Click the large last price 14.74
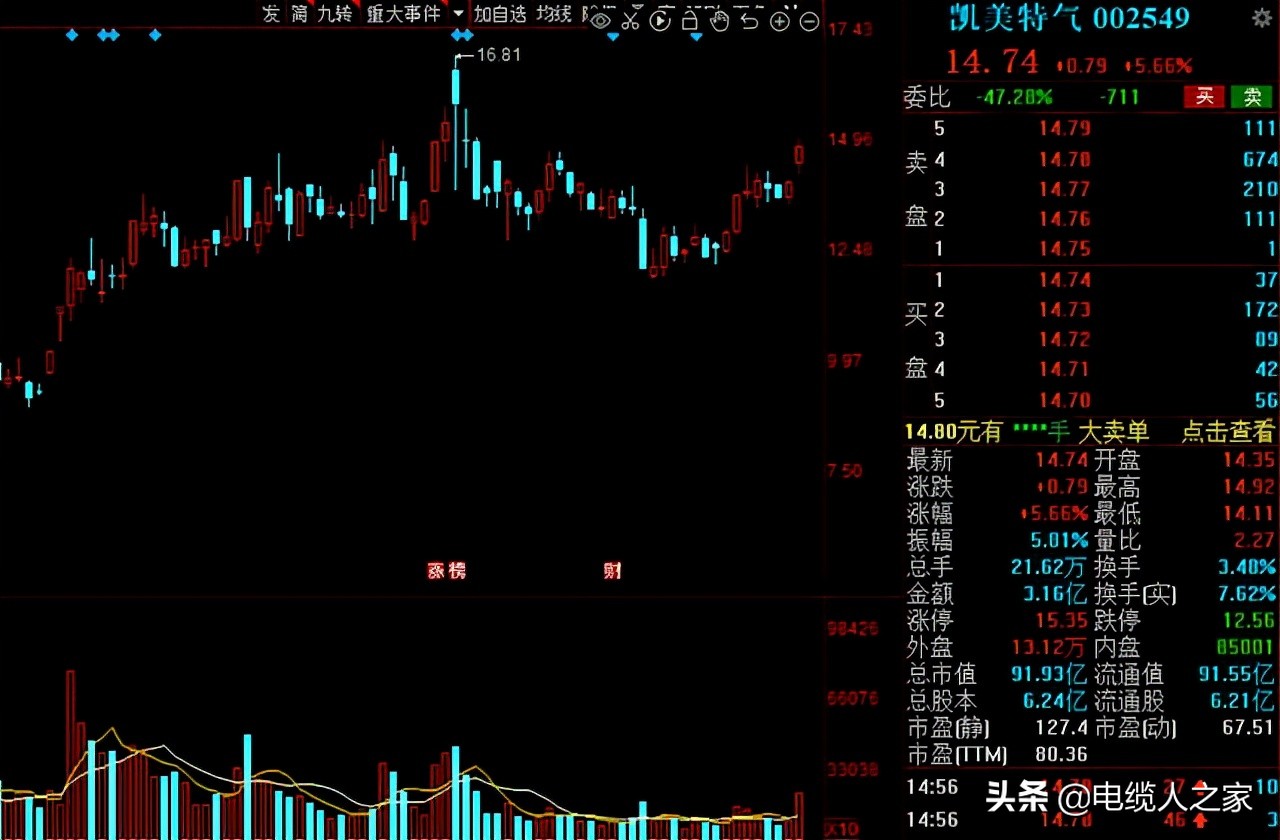 993,62
